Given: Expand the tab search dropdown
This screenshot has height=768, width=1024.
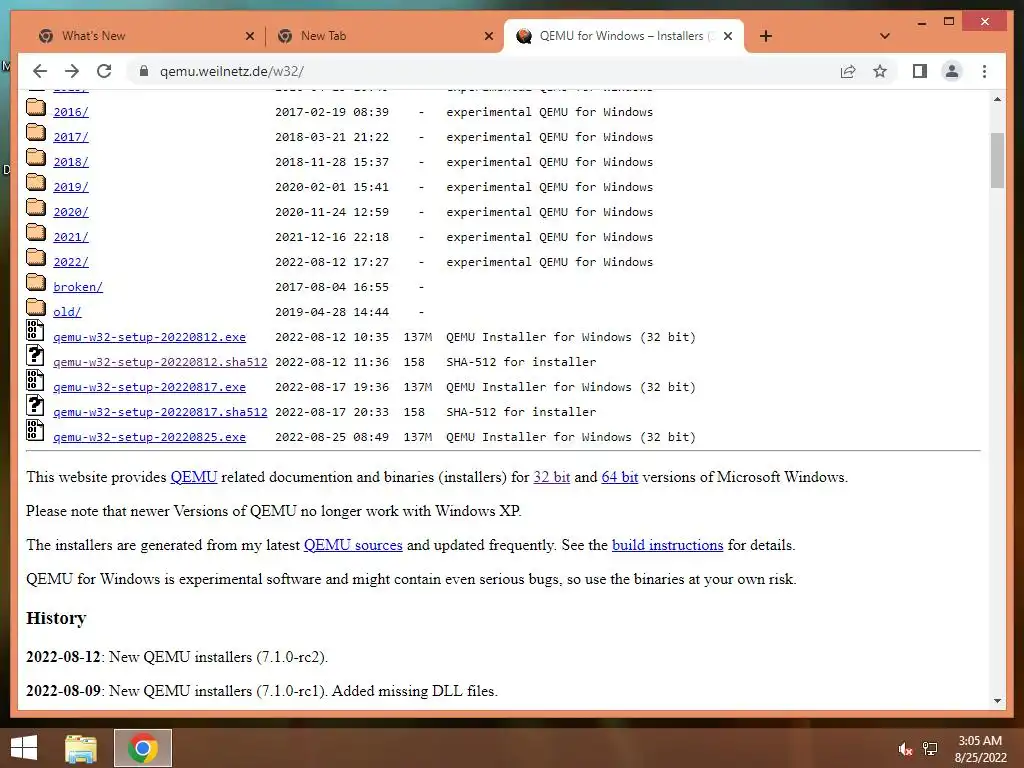Looking at the screenshot, I should 884,36.
